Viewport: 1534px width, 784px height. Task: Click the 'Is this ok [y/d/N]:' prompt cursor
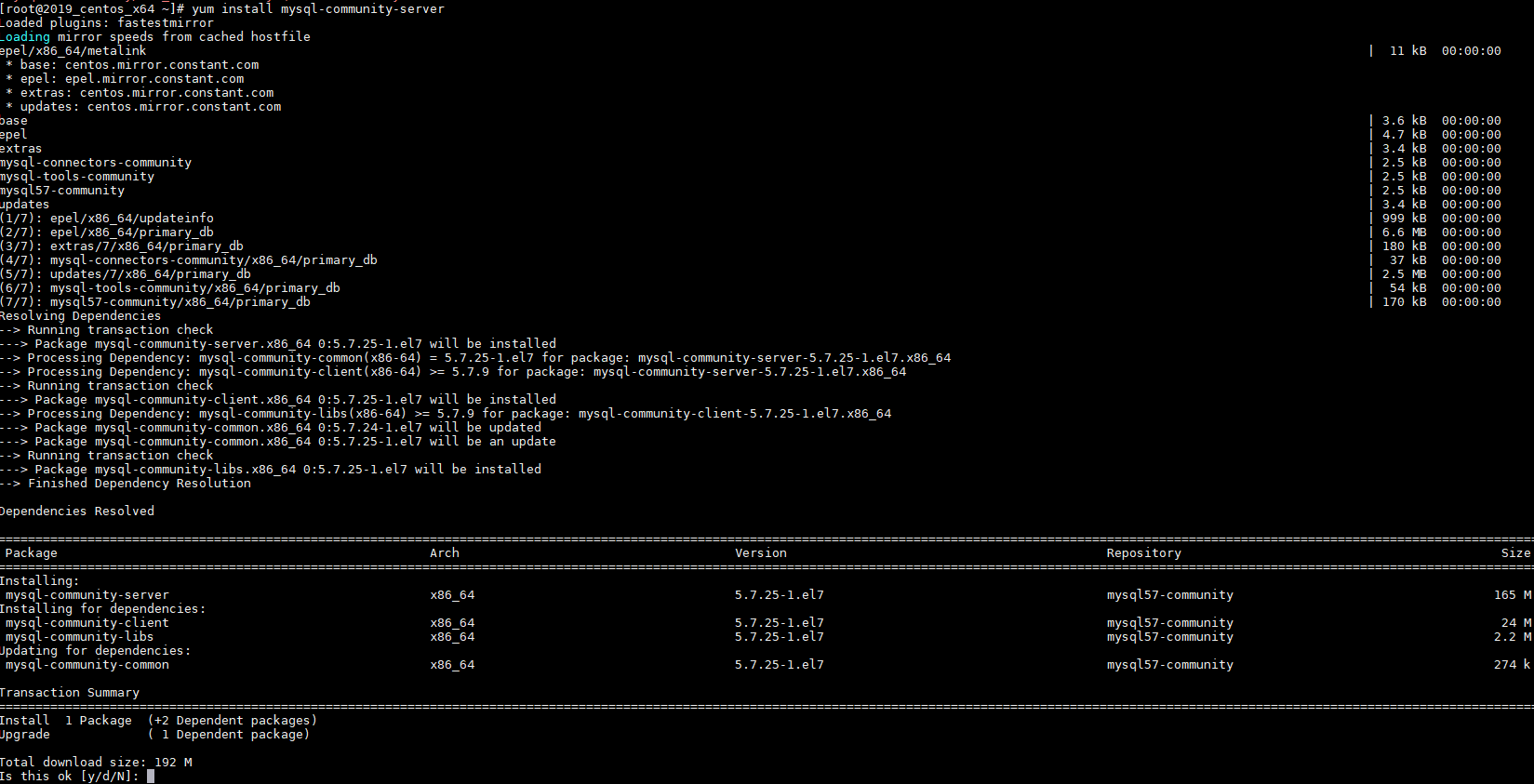tap(151, 776)
